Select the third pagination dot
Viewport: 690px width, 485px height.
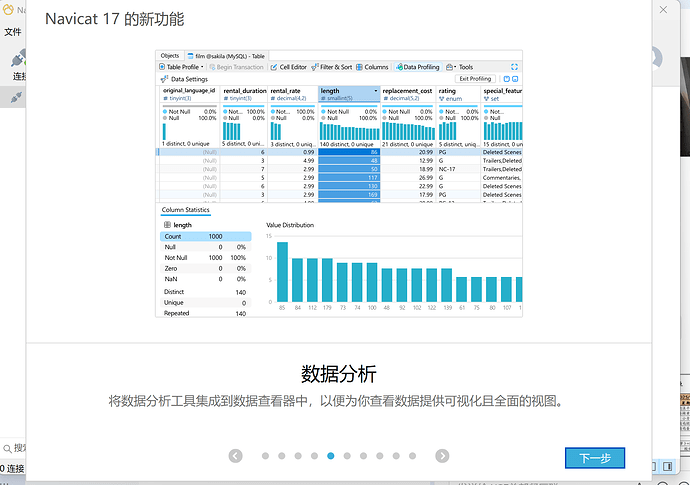(298, 456)
